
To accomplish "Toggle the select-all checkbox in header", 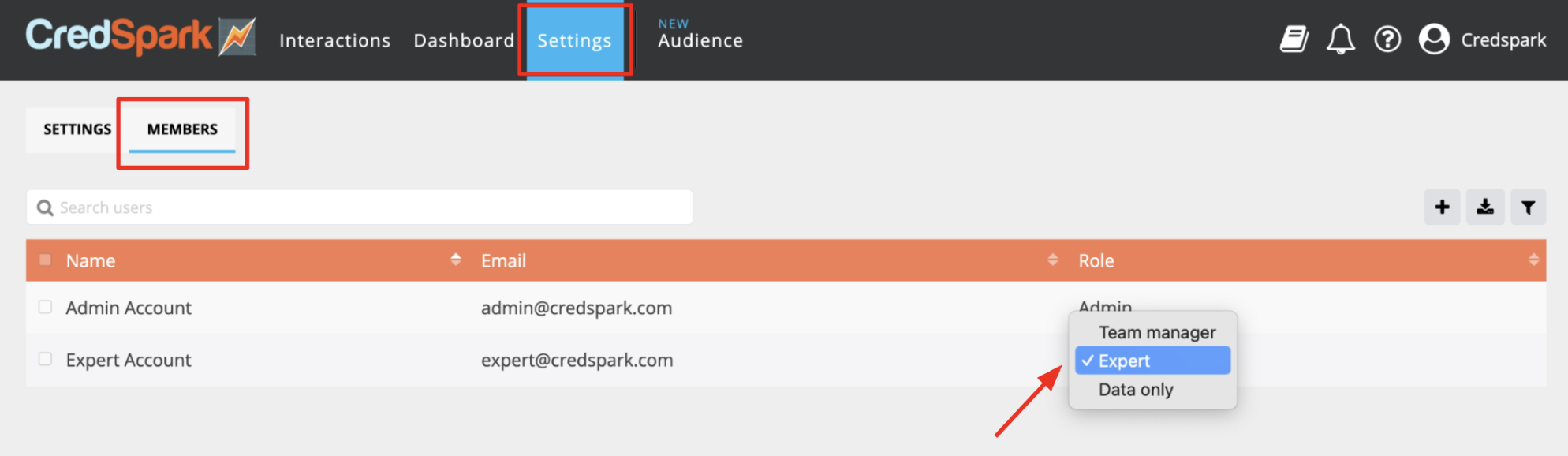I will coord(45,260).
